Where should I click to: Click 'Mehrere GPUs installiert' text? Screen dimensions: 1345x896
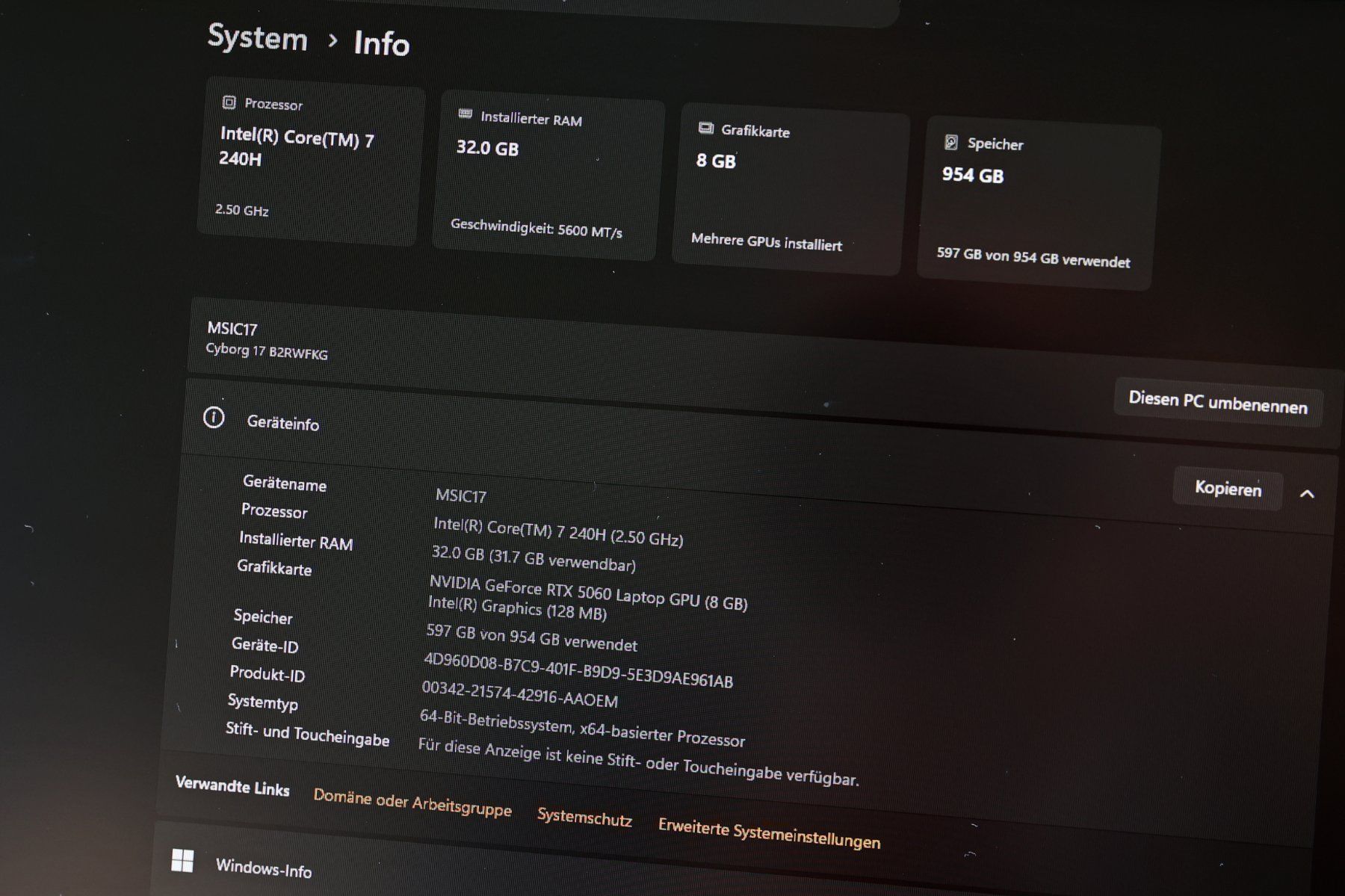click(x=766, y=242)
